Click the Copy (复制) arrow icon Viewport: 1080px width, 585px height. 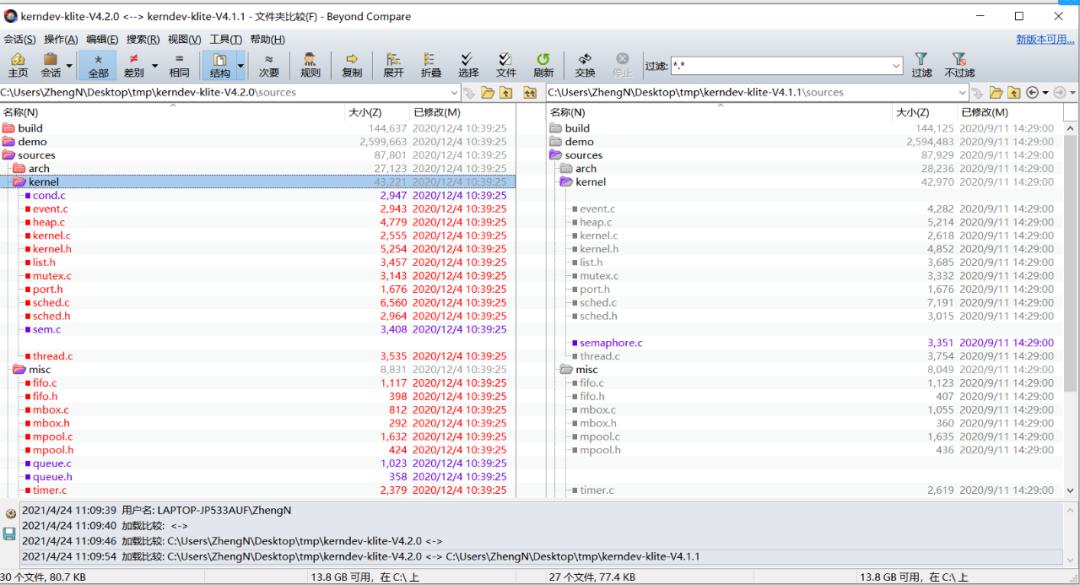351,65
